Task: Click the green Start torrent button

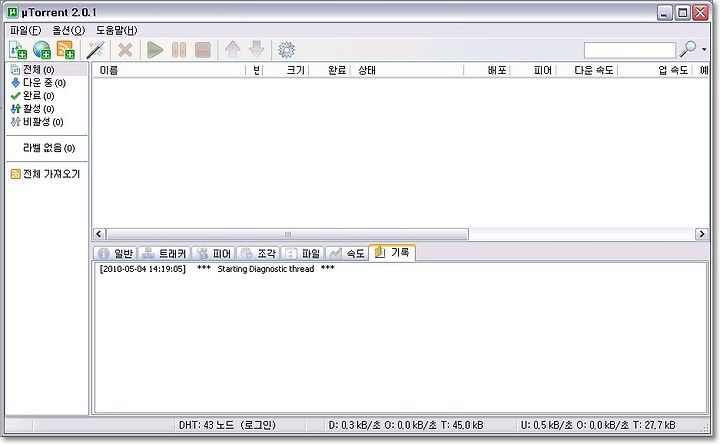Action: [x=155, y=50]
